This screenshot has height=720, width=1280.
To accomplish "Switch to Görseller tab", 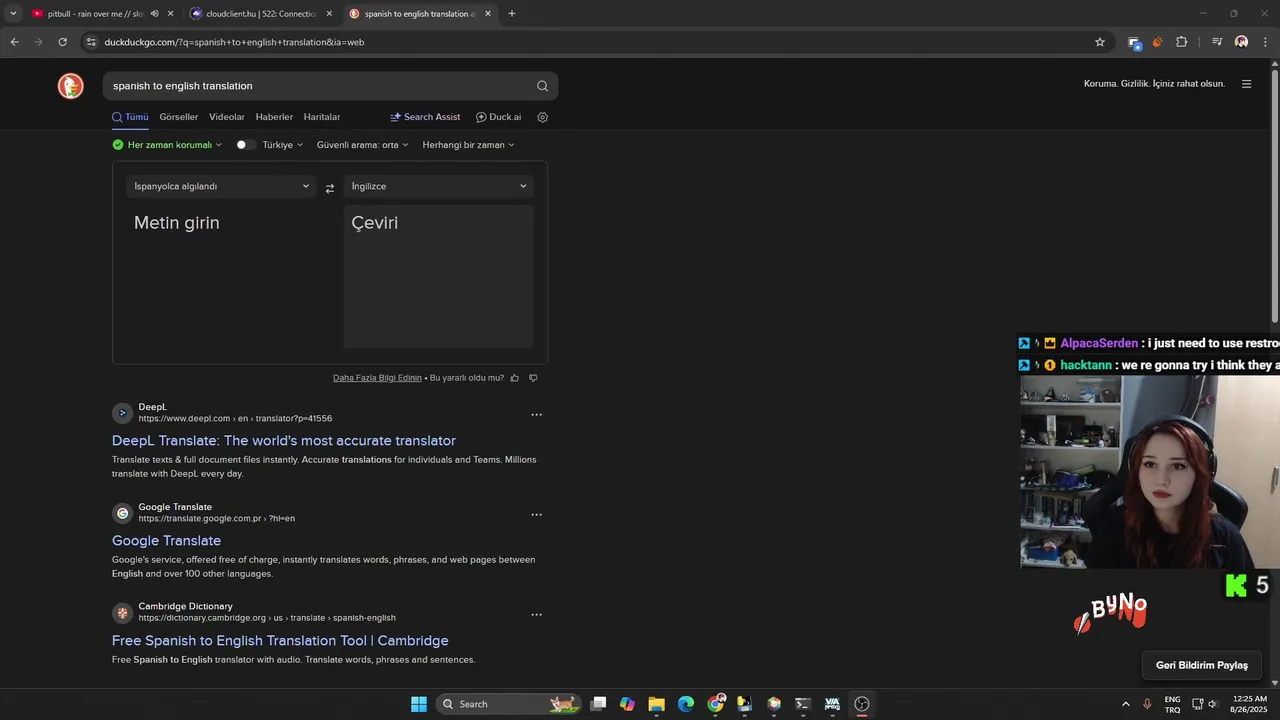I will click(179, 117).
